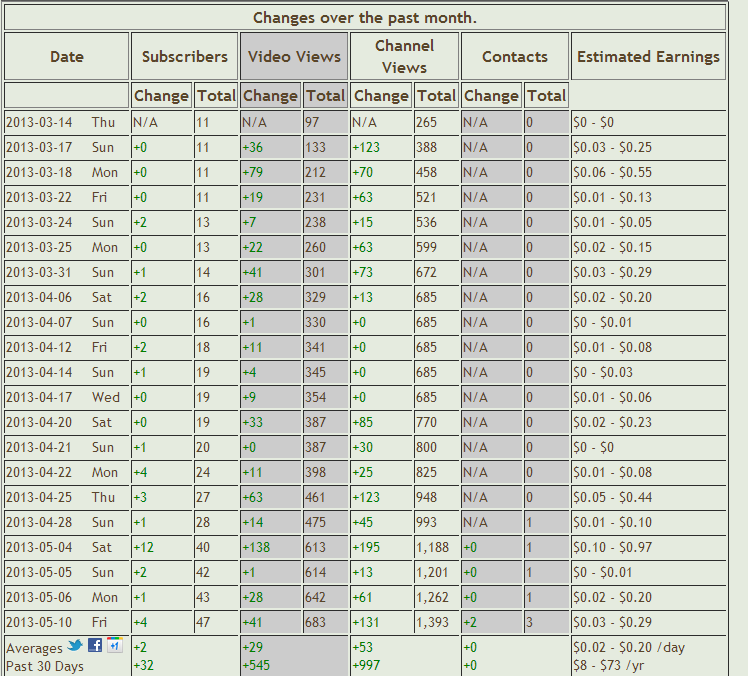
Task: Click yearly earnings $8 - $73 /yr
Action: 609,665
